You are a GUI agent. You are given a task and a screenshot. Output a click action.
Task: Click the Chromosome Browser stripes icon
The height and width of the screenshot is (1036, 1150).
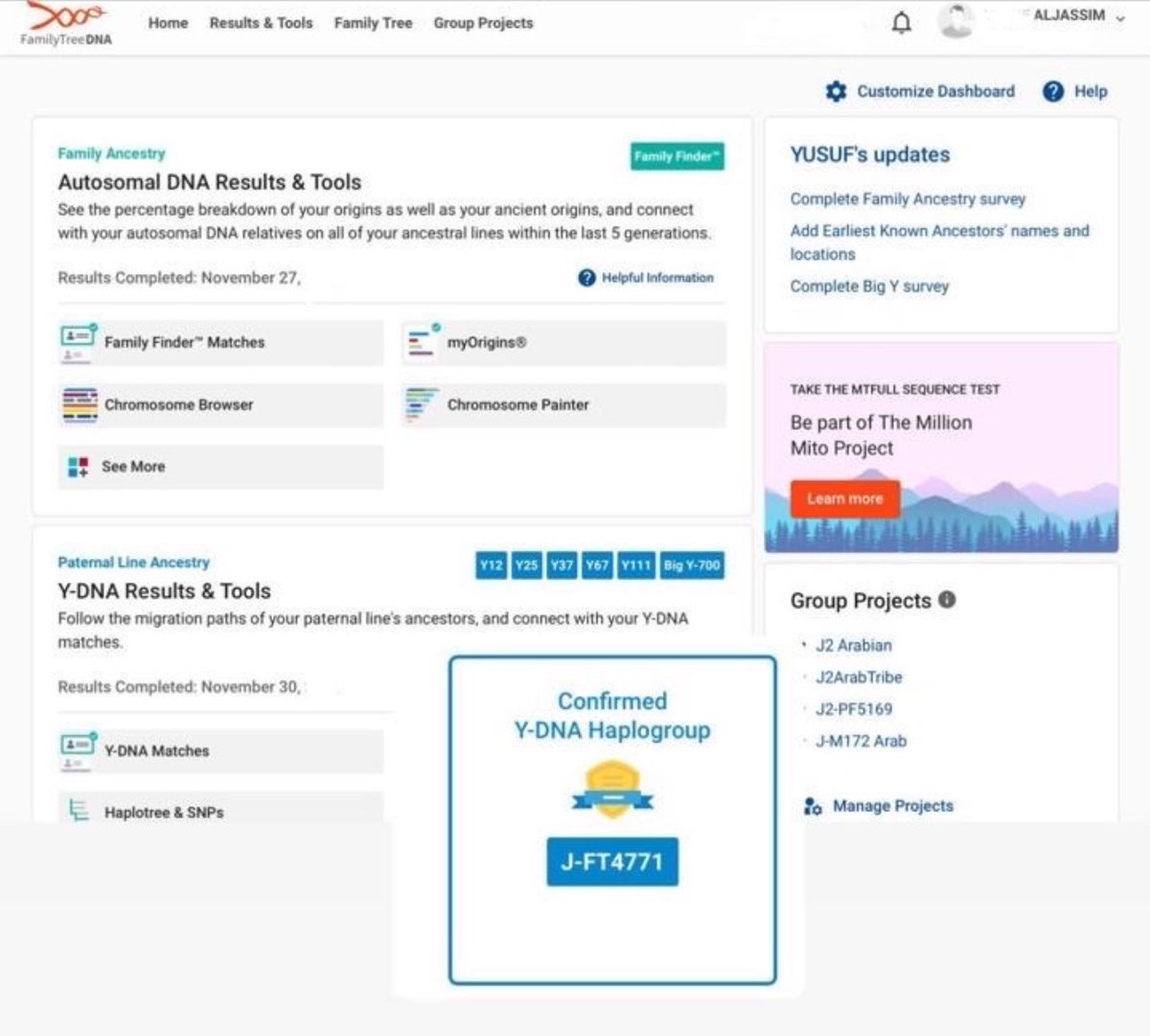[x=80, y=404]
